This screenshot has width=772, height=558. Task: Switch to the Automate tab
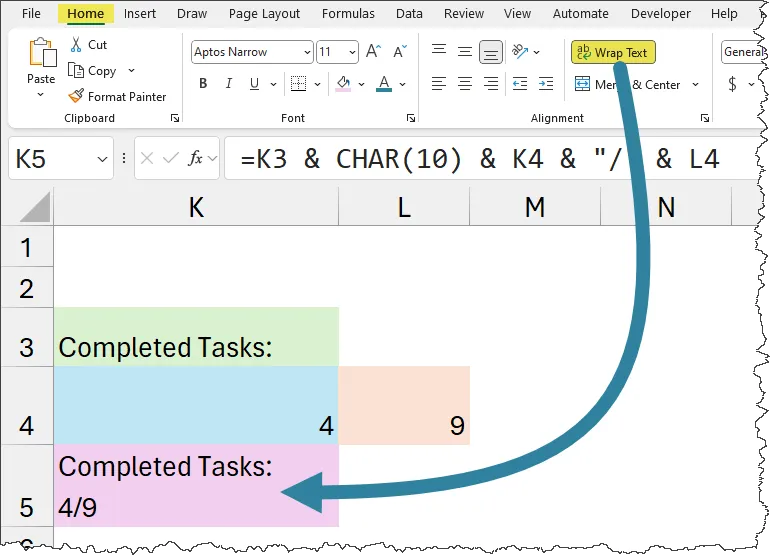[x=580, y=13]
